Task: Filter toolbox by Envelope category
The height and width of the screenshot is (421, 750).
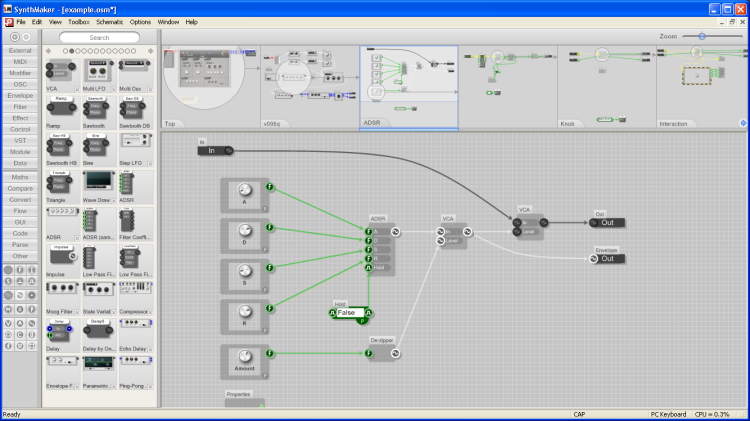Action: tap(20, 96)
